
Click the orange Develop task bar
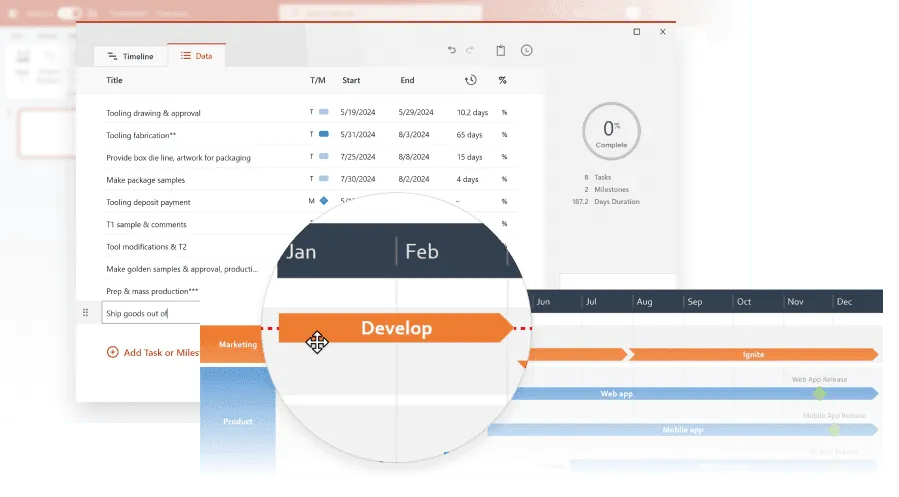click(x=395, y=328)
